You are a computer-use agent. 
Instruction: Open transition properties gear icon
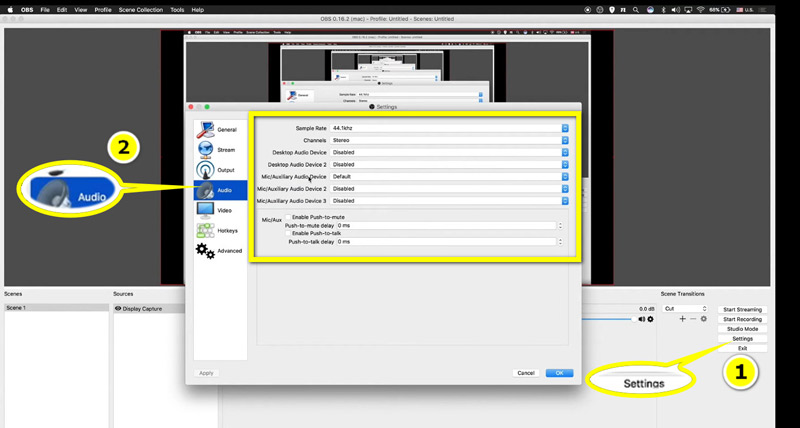[x=704, y=319]
